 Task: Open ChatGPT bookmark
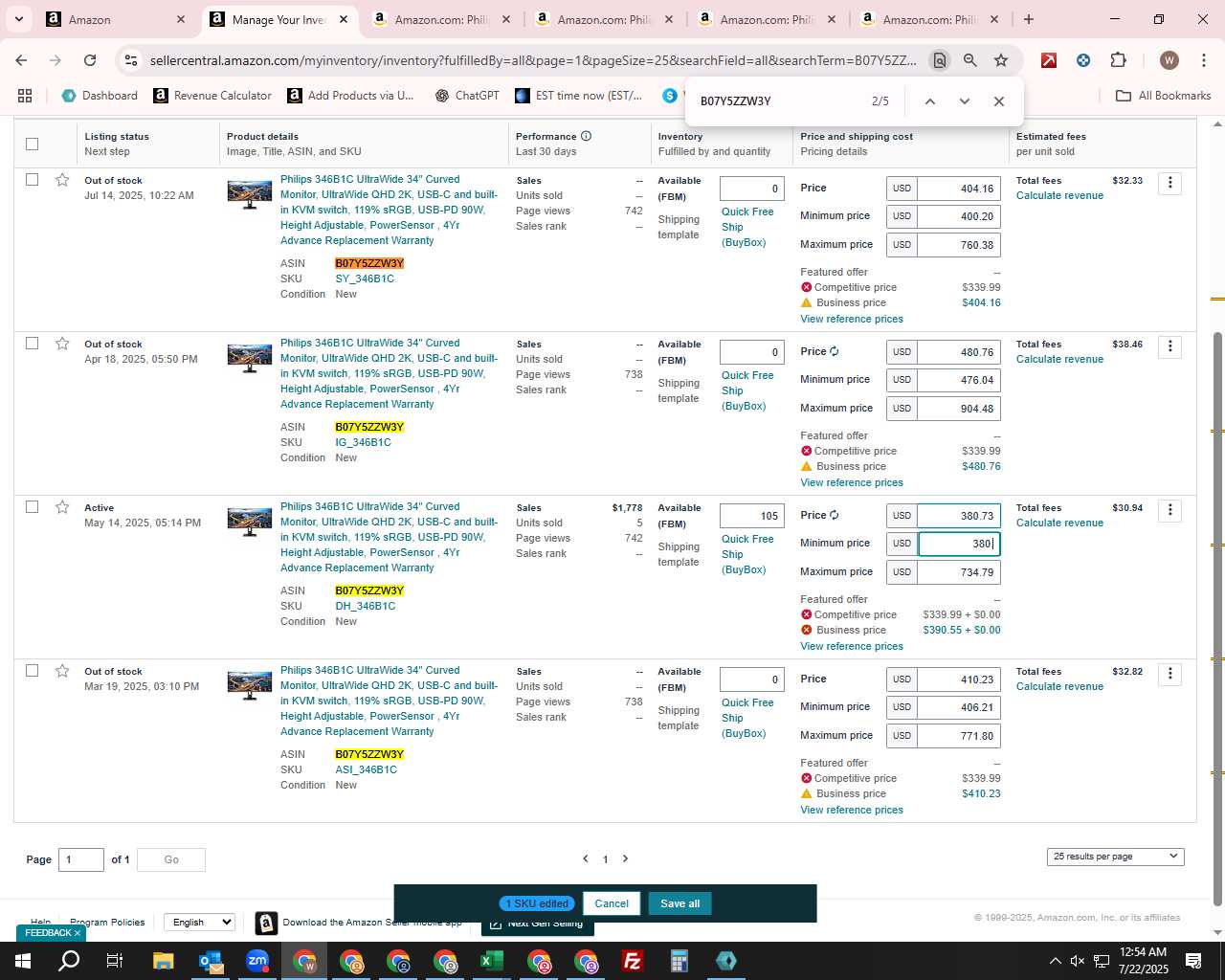tap(467, 96)
